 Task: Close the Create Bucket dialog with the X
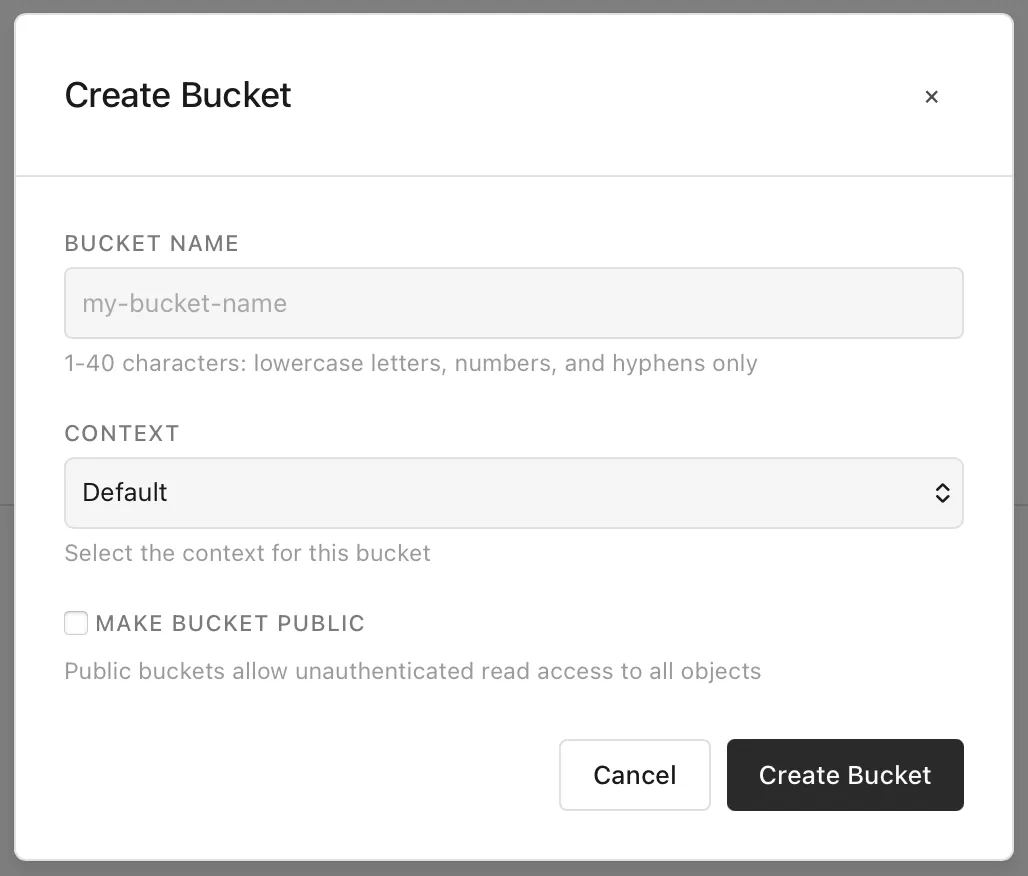click(931, 96)
